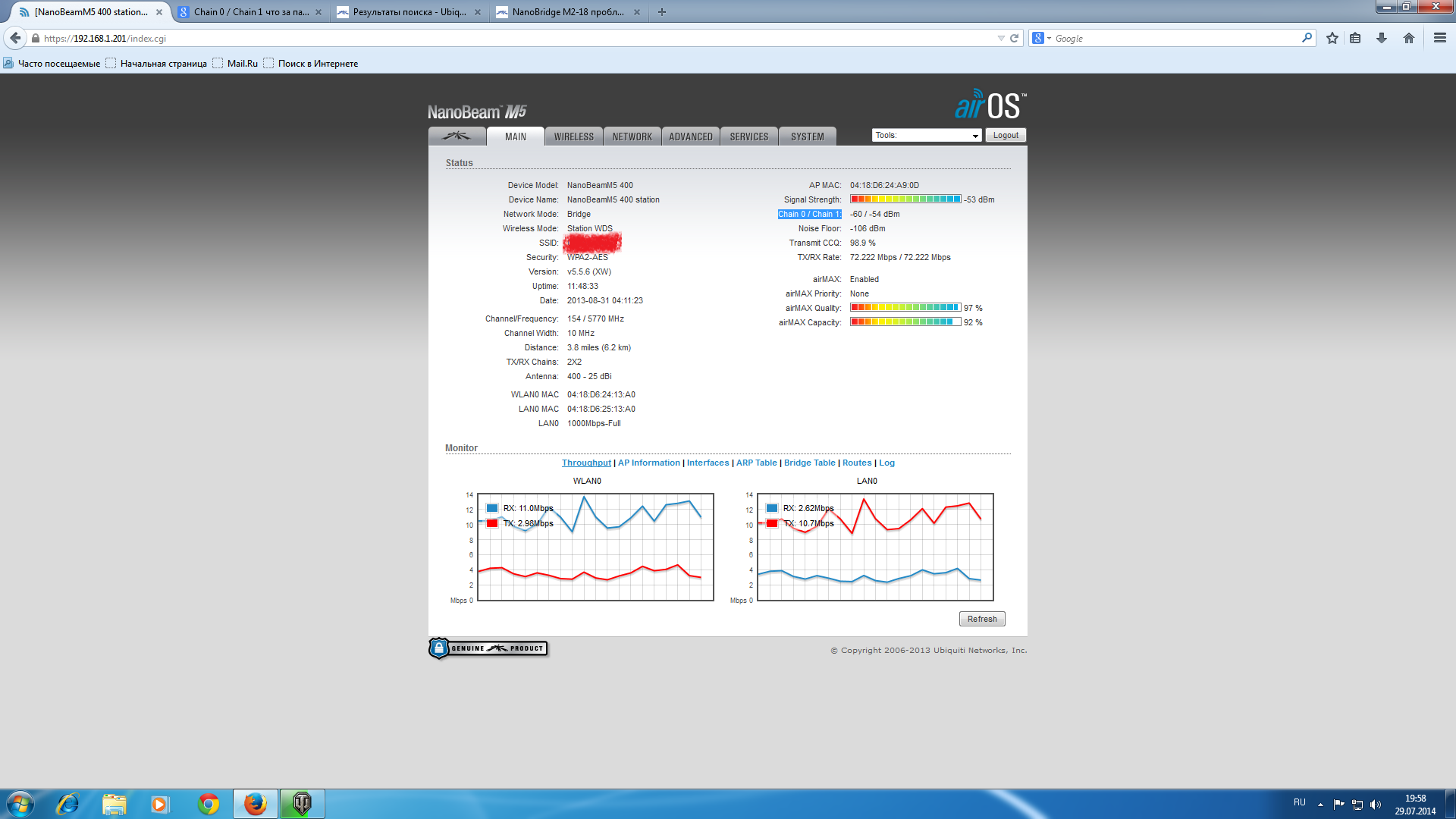Screen dimensions: 1456x819
Task: Open the Routes link
Action: pyautogui.click(x=857, y=463)
